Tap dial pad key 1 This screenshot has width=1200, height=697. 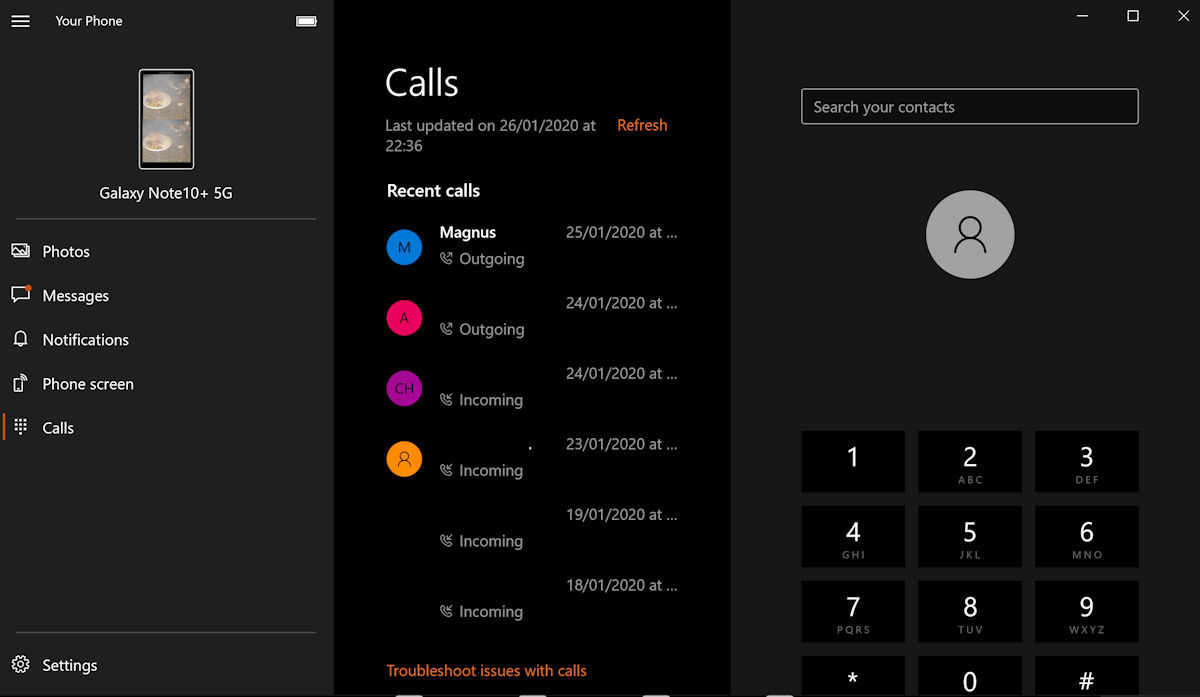[x=853, y=462]
